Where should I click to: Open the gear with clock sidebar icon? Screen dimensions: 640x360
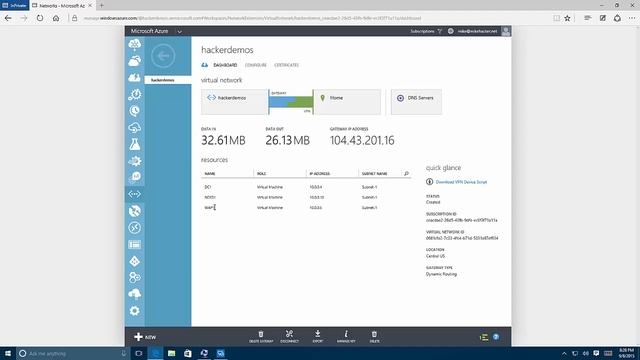pyautogui.click(x=135, y=94)
